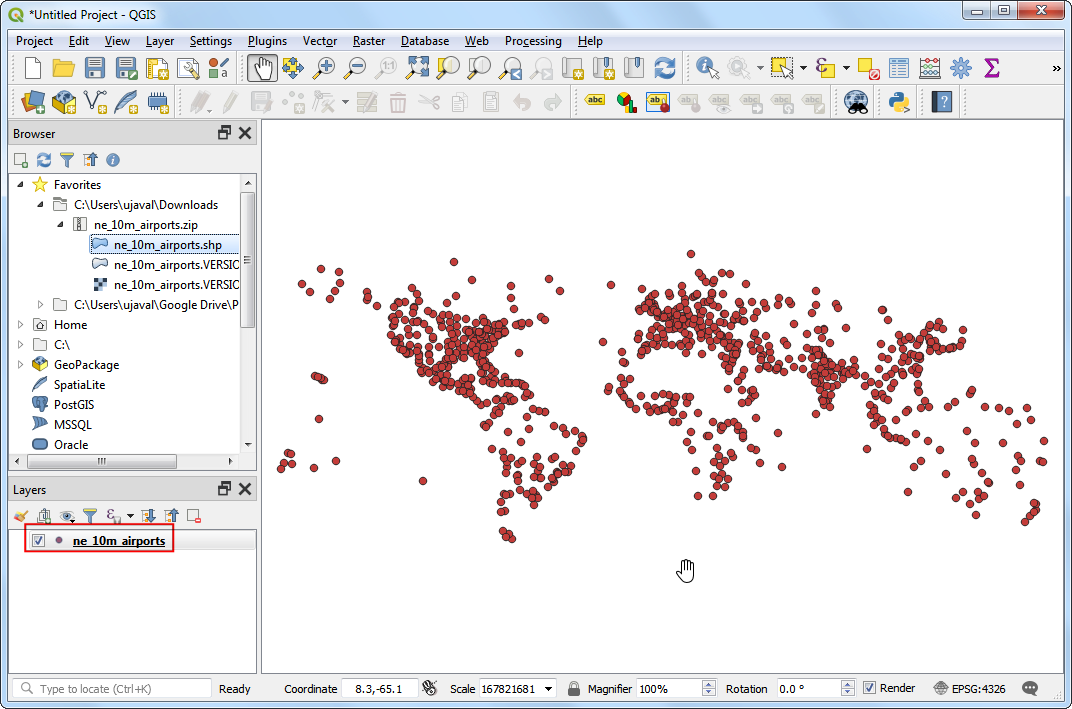Open the Statistical Summary sigma tool
The image size is (1072, 709).
pos(991,68)
